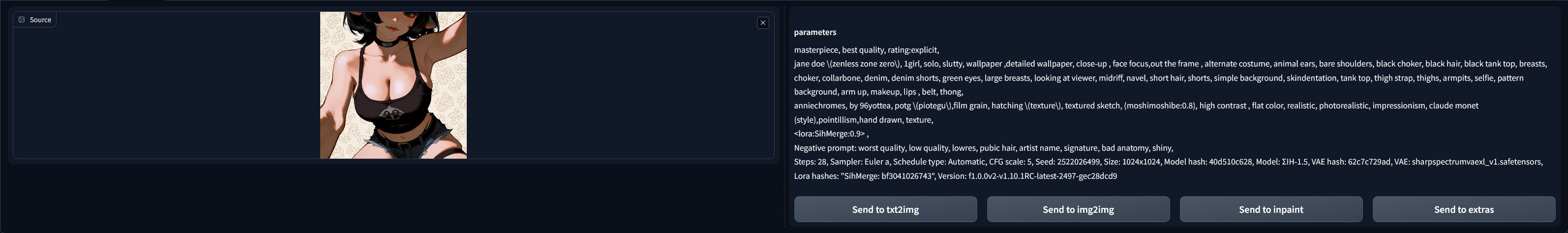Click the bold parameters heading
Screen dimensions: 1568x233
click(814, 33)
